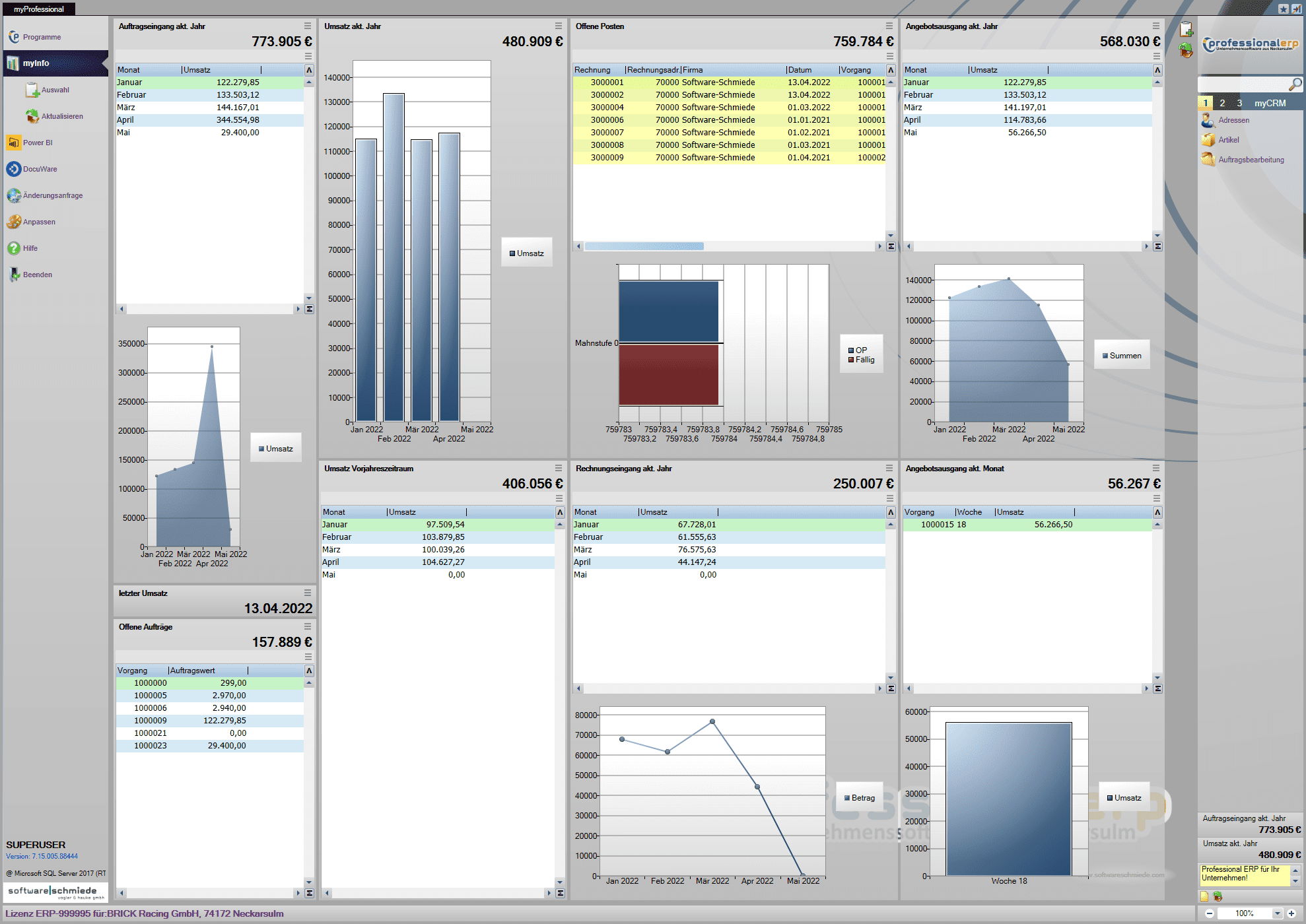Zoom in with the plus button
Viewport: 1306px width, 924px height.
click(x=1291, y=913)
